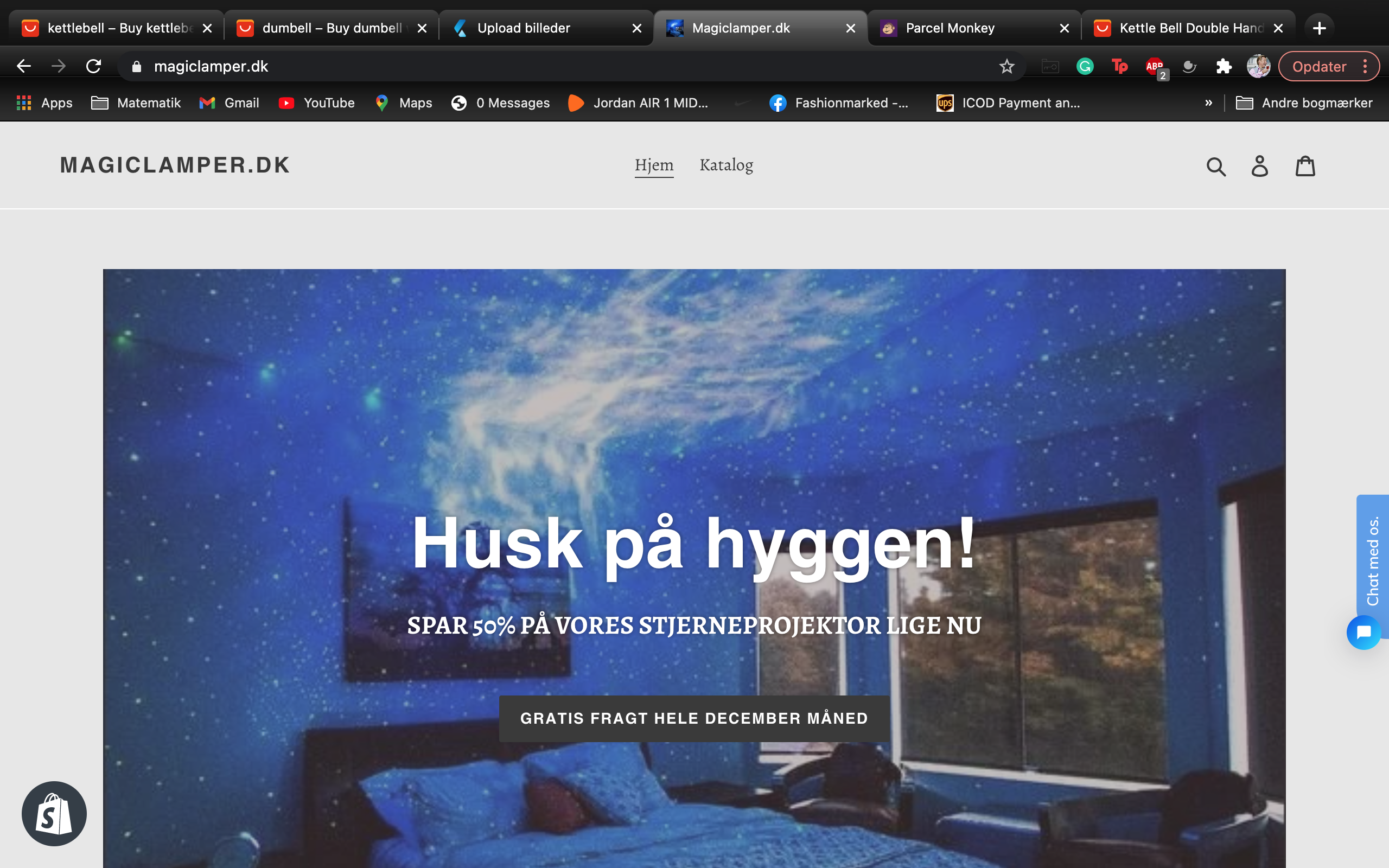
Task: Click the Shopify bag badge
Action: 54,813
